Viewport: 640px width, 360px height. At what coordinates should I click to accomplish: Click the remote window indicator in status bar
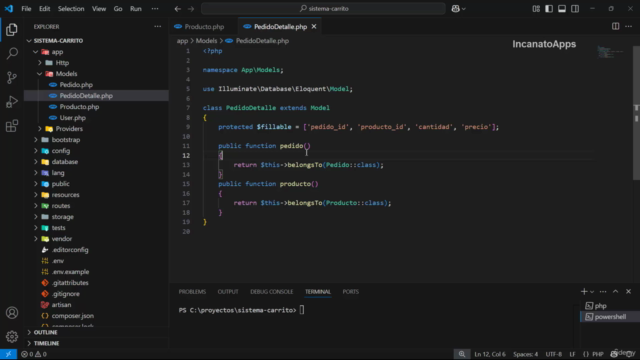(x=8, y=354)
